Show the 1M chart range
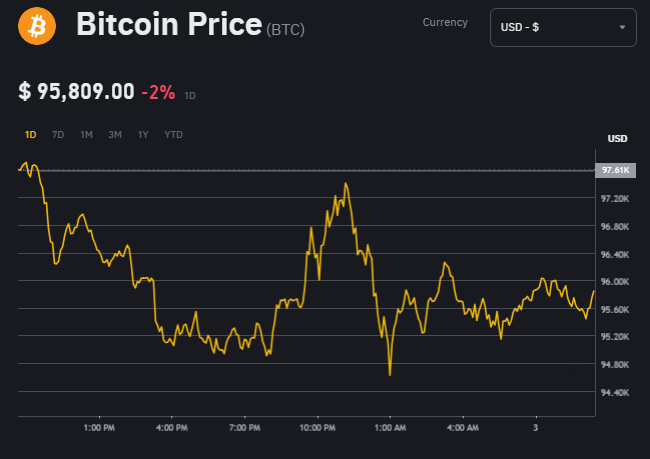Screen dimensions: 650x459 87,135
